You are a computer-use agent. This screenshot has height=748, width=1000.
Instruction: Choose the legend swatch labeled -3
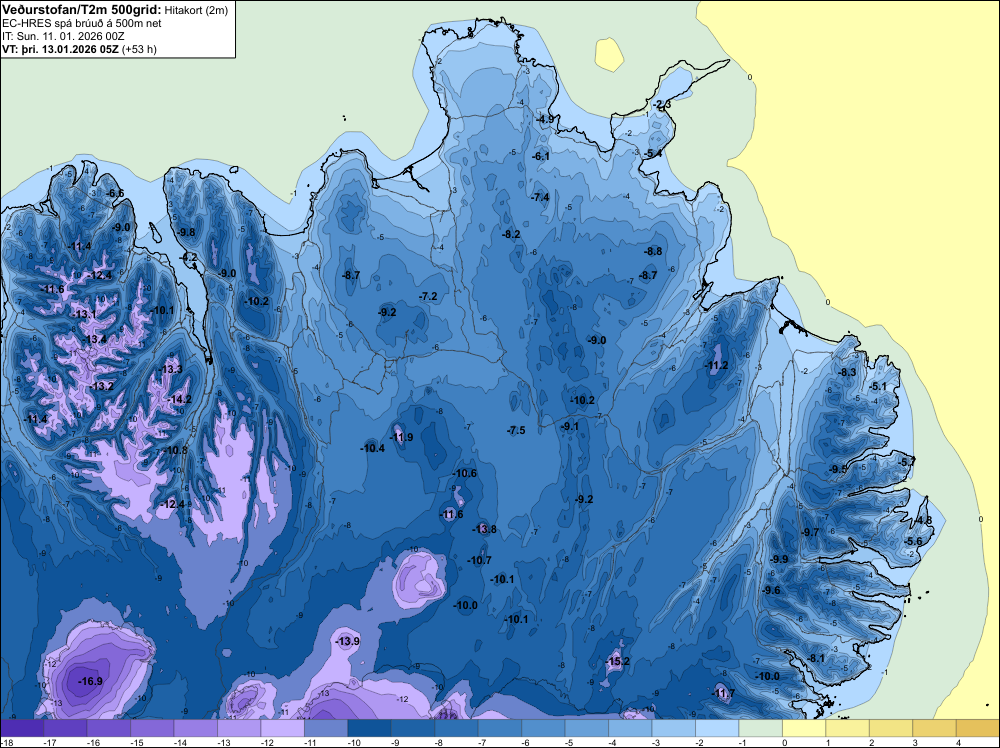pyautogui.click(x=673, y=728)
